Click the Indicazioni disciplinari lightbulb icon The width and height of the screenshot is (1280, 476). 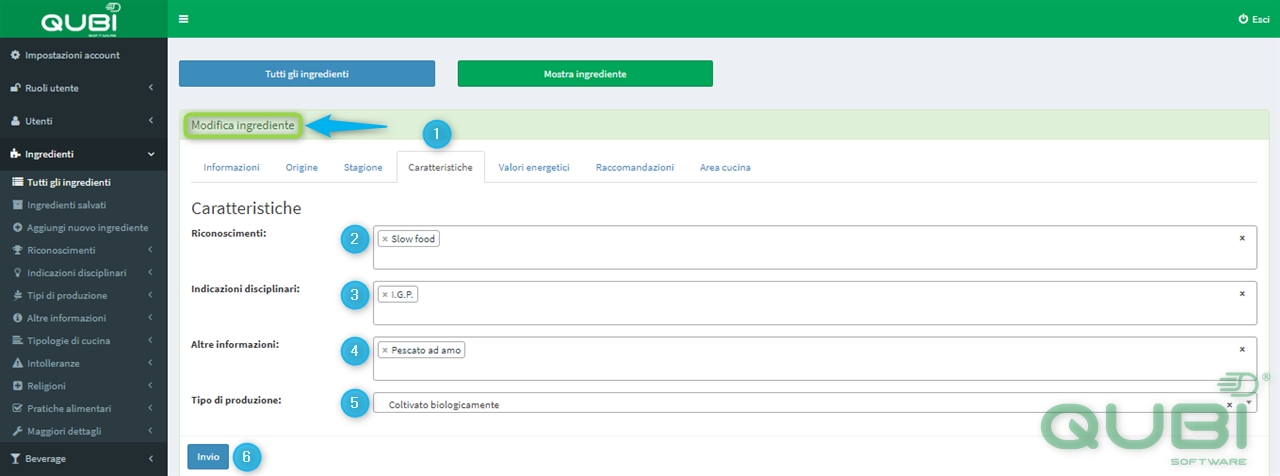(17, 273)
